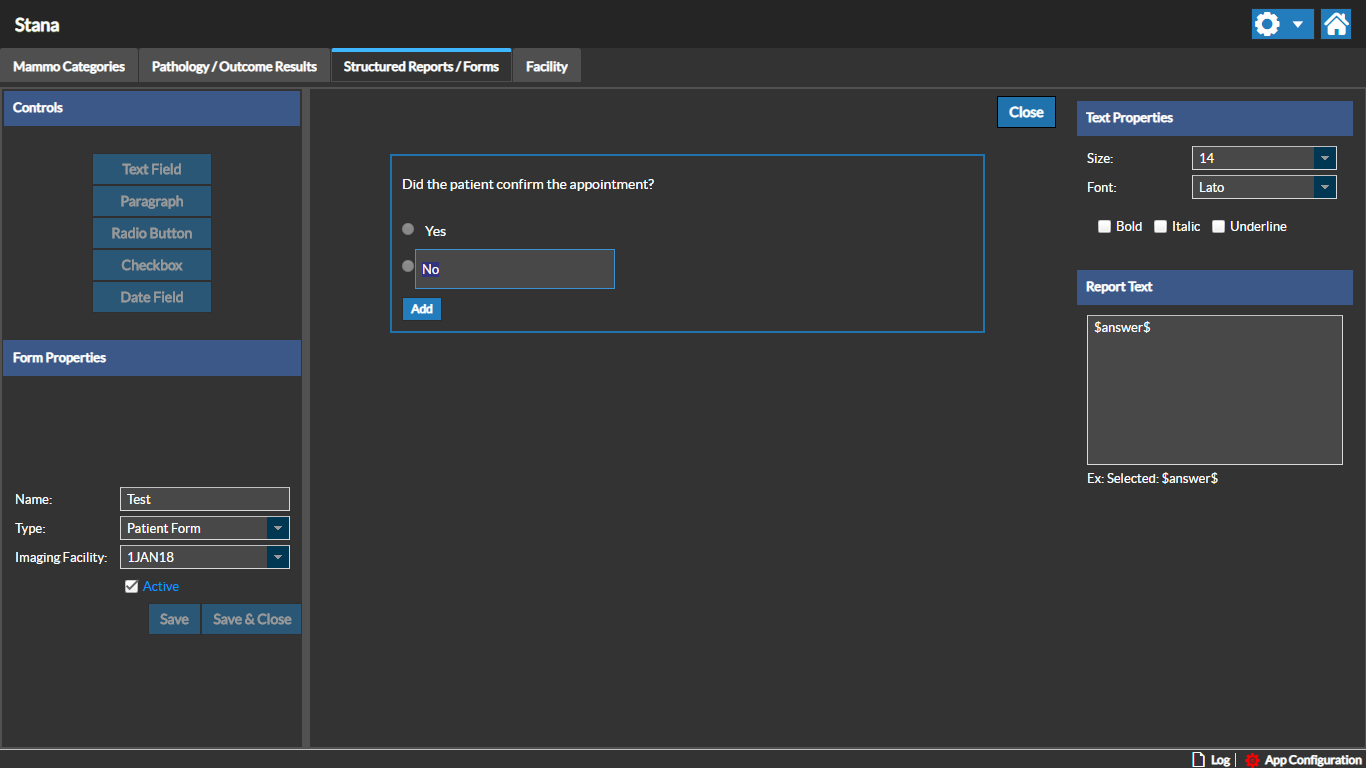Toggle the Underline checkbox
This screenshot has width=1366, height=768.
click(1219, 227)
